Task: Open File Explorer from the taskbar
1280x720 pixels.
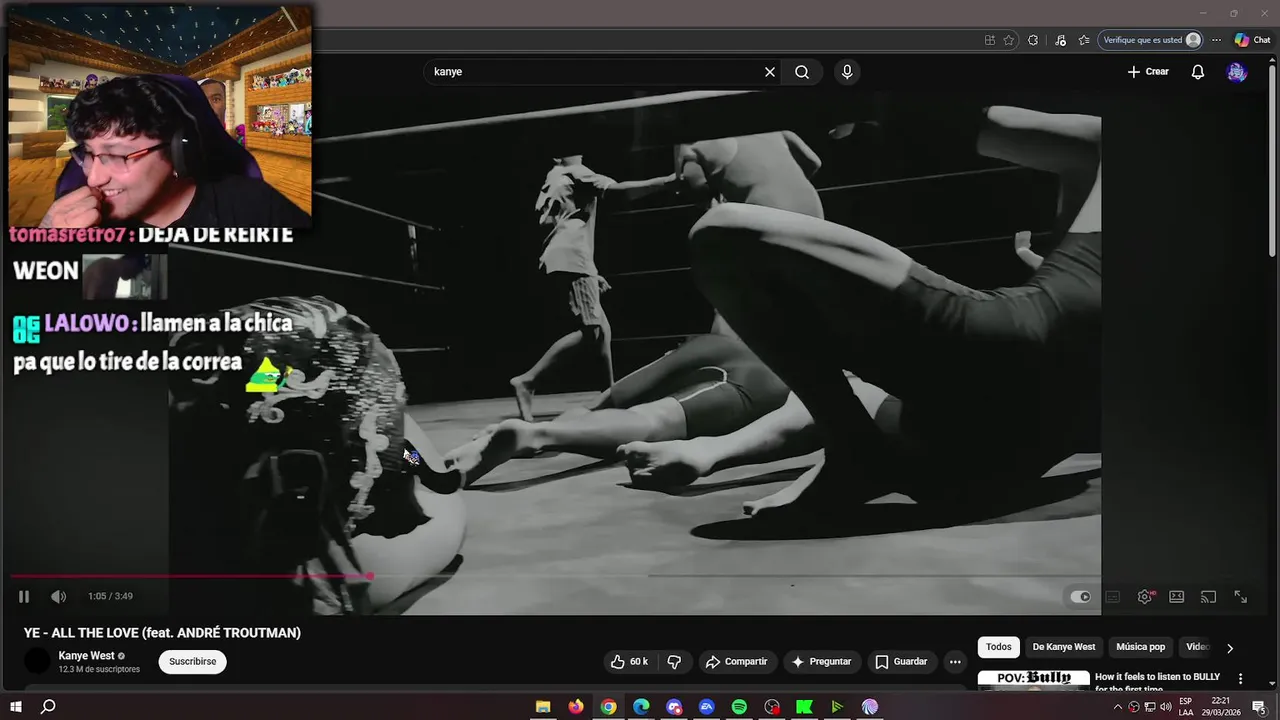Action: 543,707
